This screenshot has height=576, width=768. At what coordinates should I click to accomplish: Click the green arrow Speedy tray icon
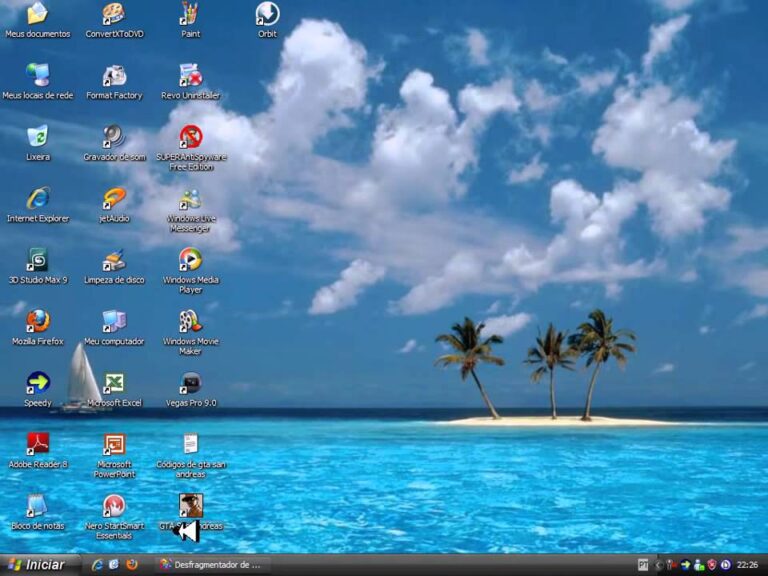685,565
